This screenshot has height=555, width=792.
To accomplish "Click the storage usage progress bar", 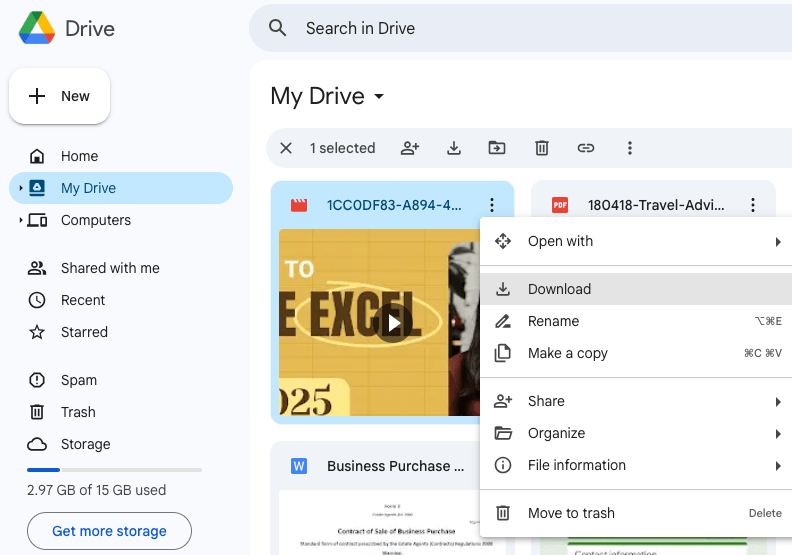I will (114, 470).
